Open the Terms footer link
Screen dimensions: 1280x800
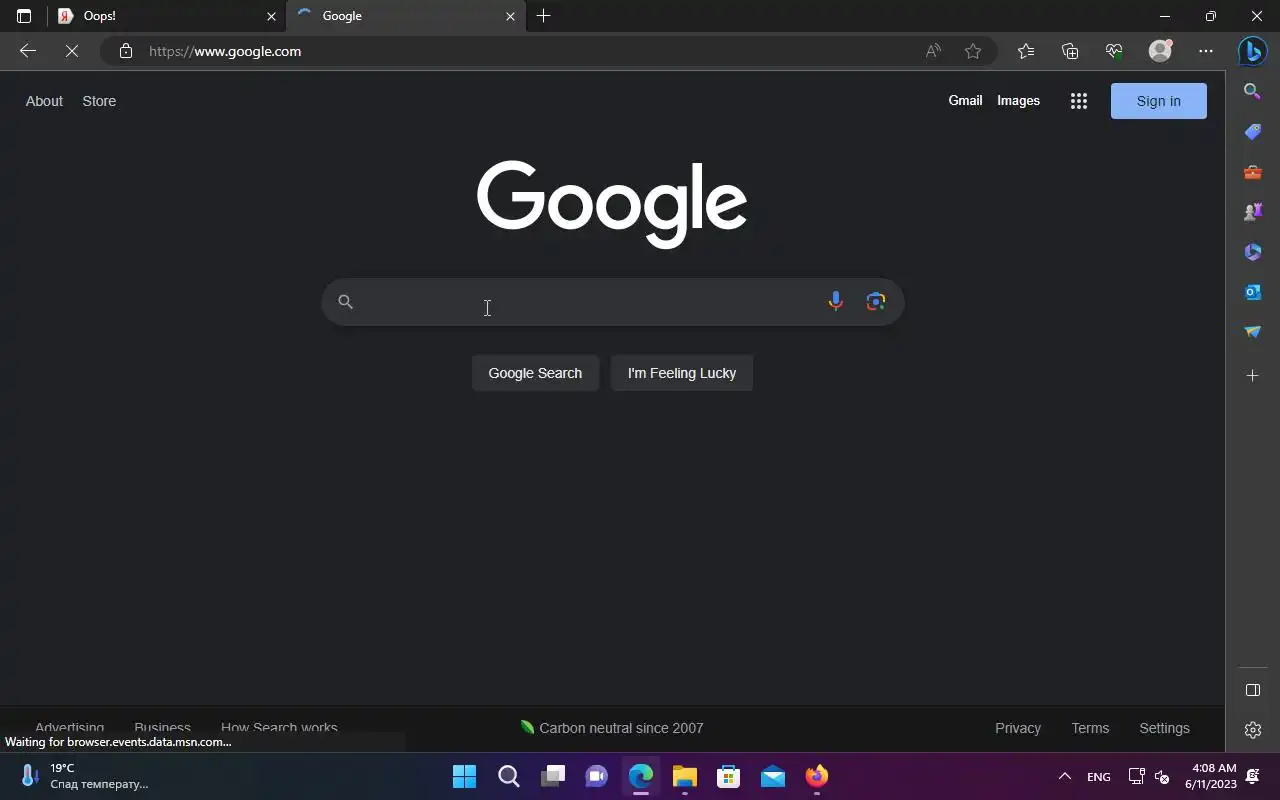pos(1090,728)
